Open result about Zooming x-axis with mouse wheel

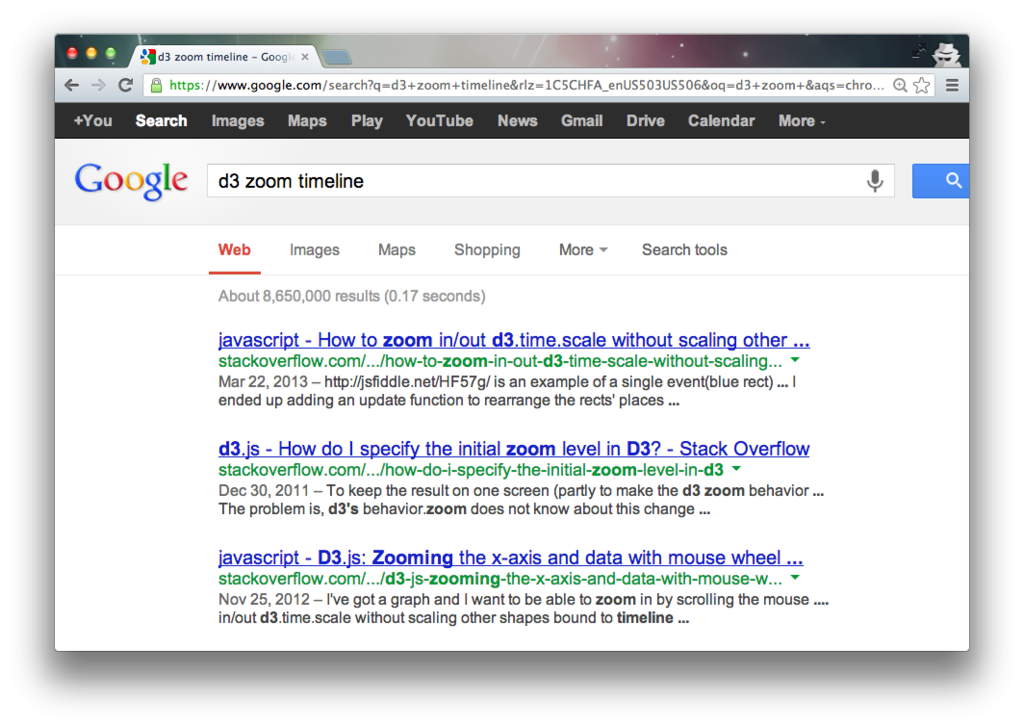511,557
